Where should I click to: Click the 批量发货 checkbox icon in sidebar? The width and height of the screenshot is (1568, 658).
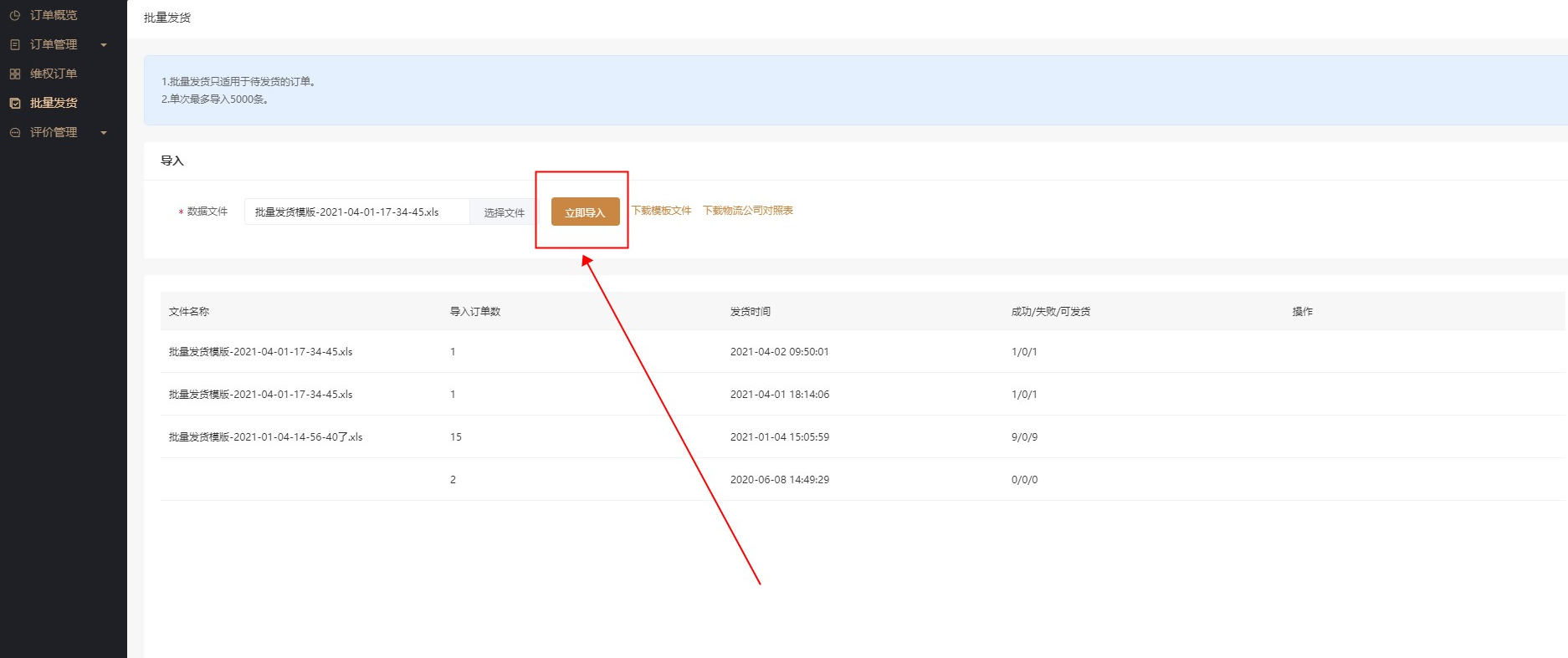point(15,103)
